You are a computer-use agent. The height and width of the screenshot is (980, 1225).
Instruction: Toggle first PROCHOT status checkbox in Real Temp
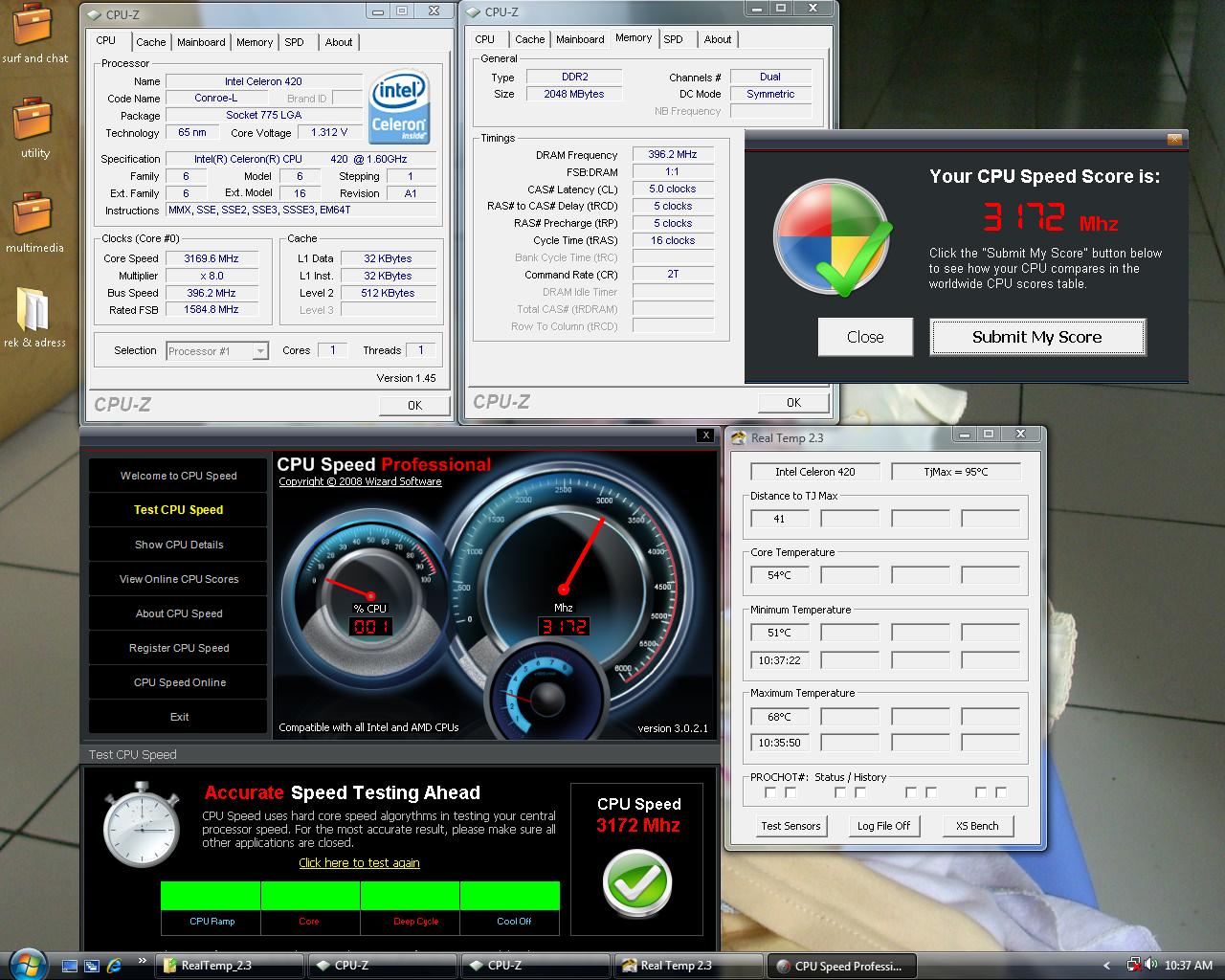[x=770, y=792]
